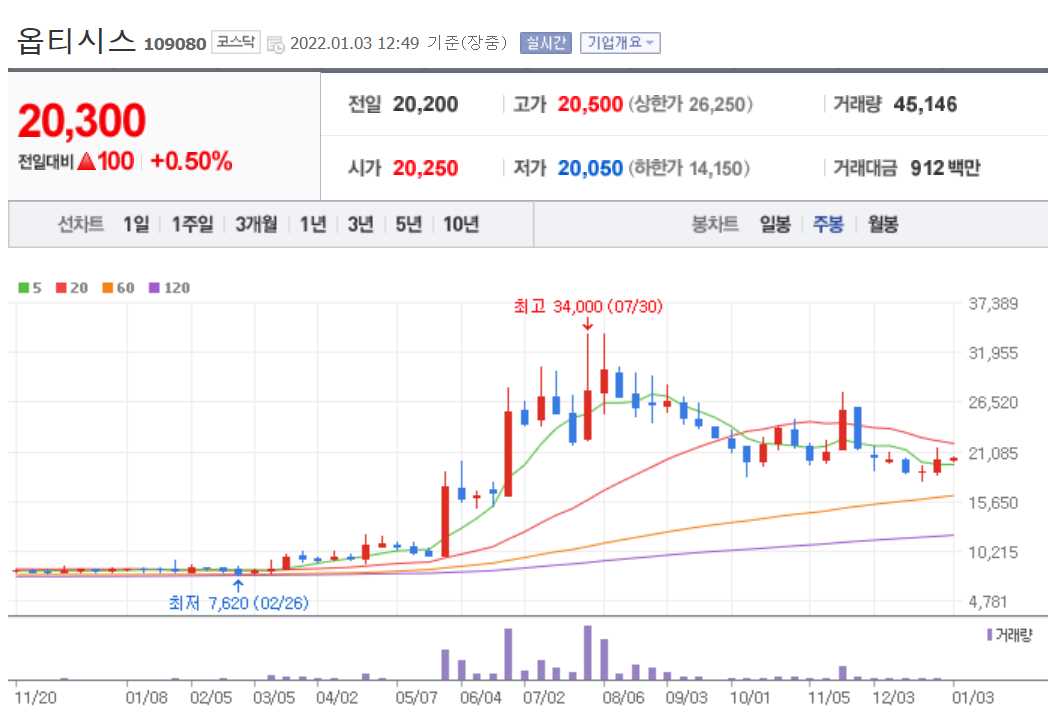Open the 기업개요 dropdown

coord(620,42)
